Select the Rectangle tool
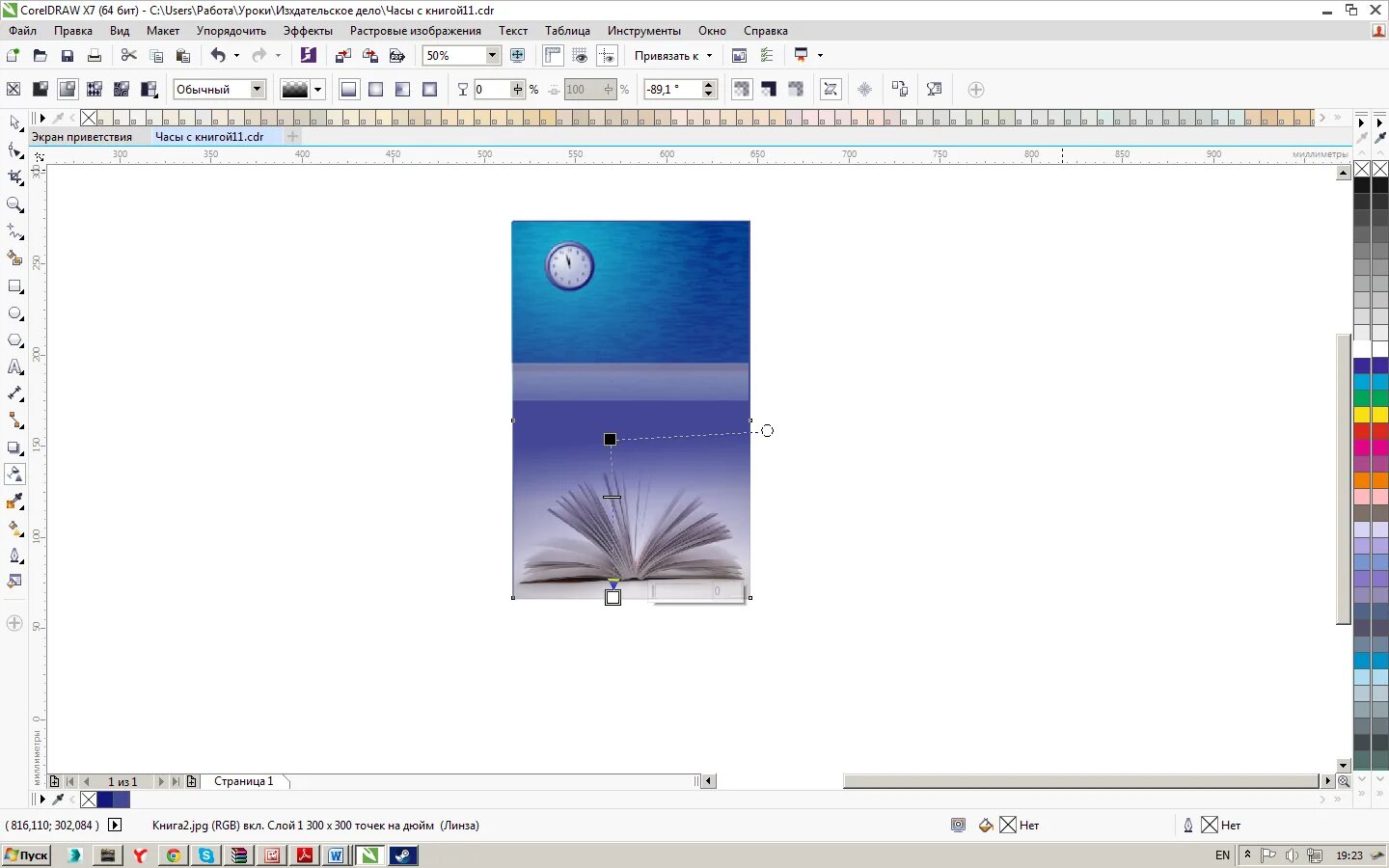 coord(14,286)
